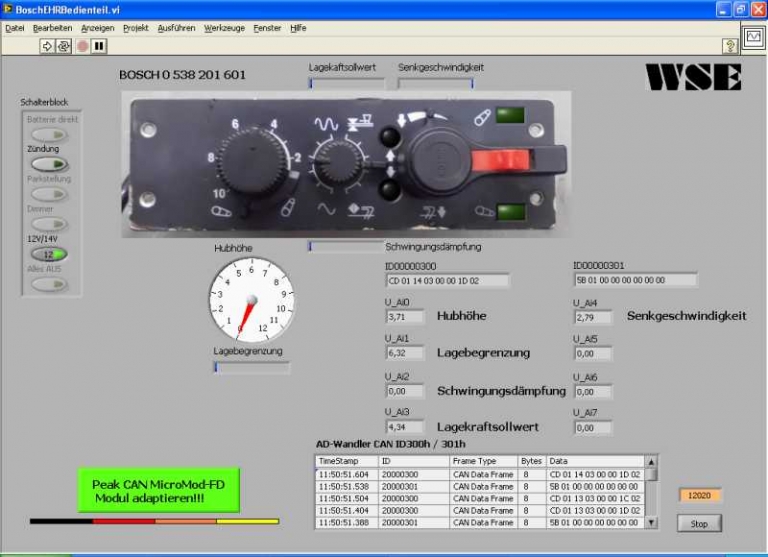Toggle the Zündung switch
The width and height of the screenshot is (768, 557).
click(x=48, y=164)
